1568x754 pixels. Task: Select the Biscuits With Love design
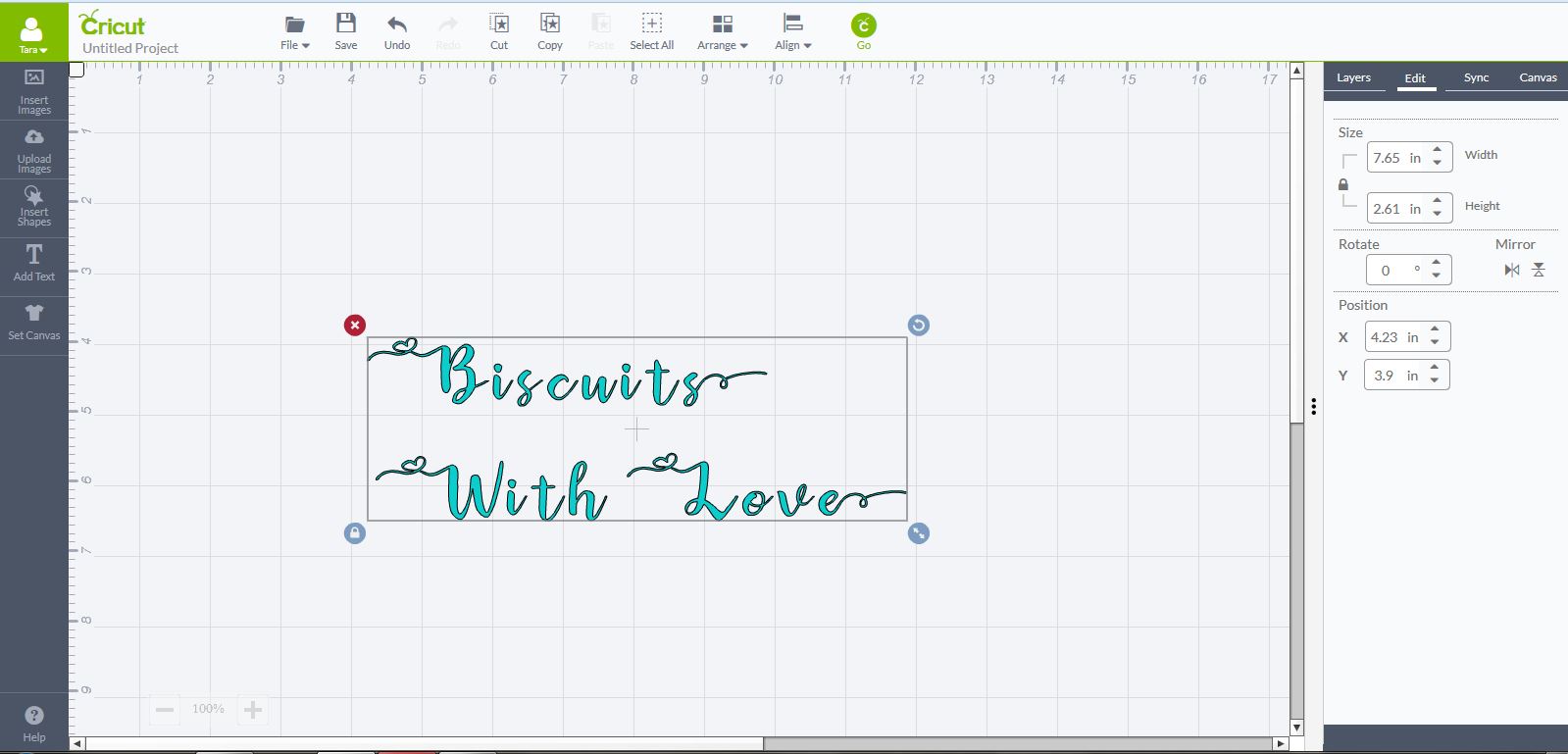click(636, 429)
